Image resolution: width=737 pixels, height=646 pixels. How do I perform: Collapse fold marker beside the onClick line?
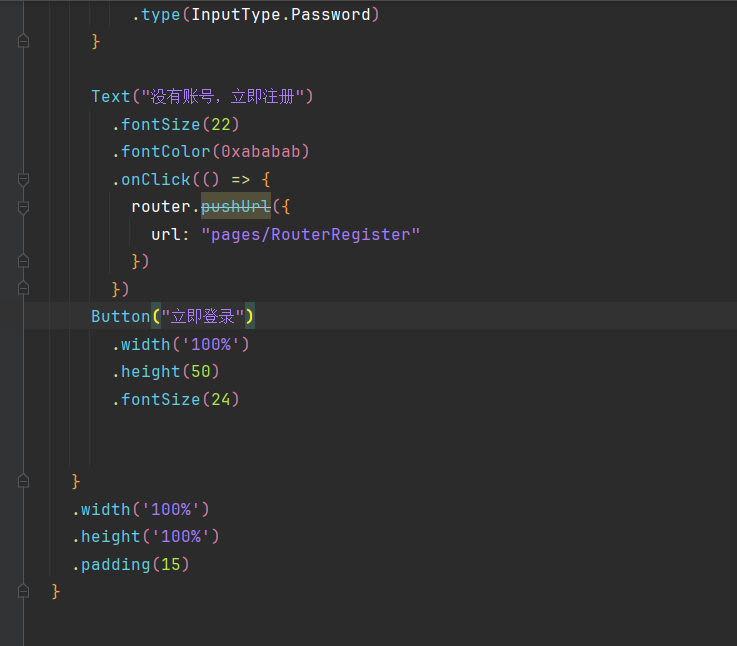coord(23,180)
